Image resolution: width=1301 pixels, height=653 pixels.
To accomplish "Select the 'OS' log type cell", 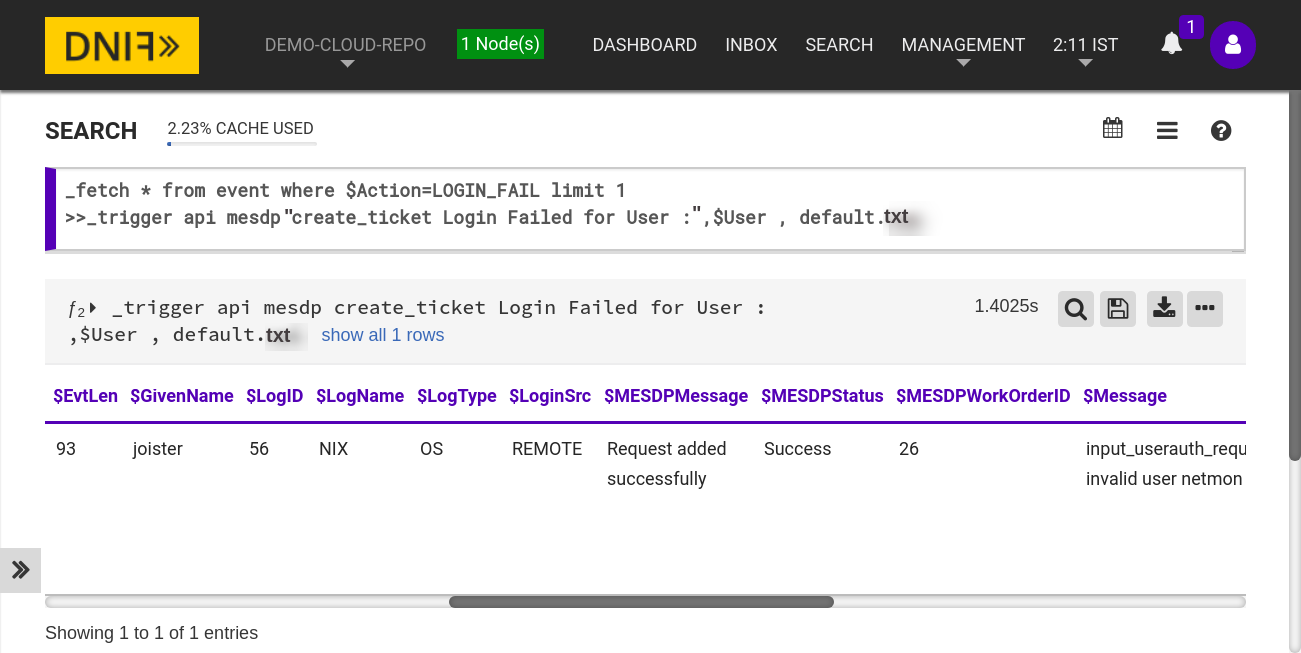I will pyautogui.click(x=431, y=449).
